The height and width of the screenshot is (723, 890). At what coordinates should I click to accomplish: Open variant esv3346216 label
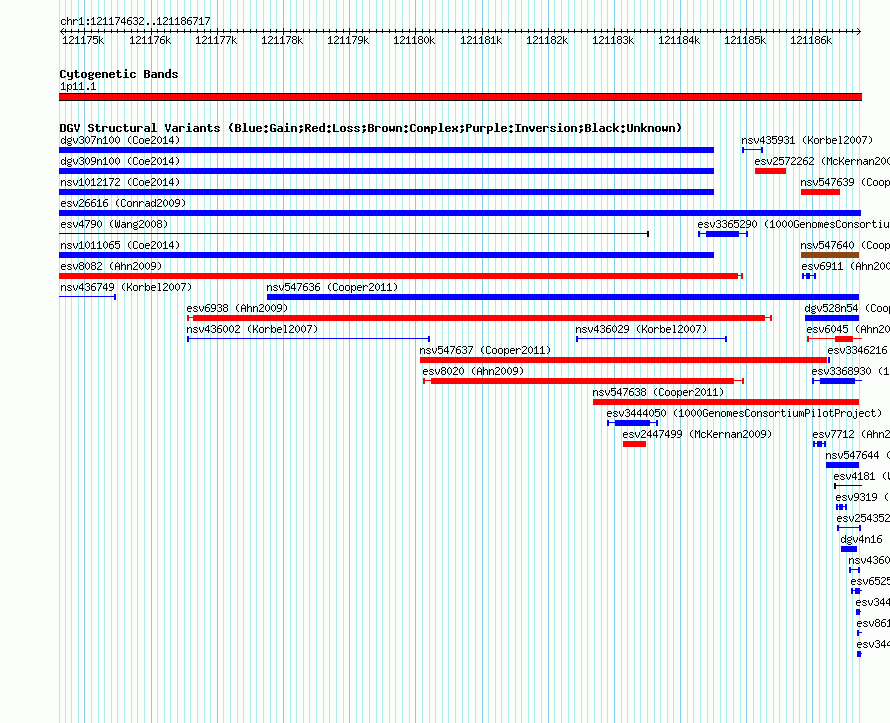coord(857,350)
